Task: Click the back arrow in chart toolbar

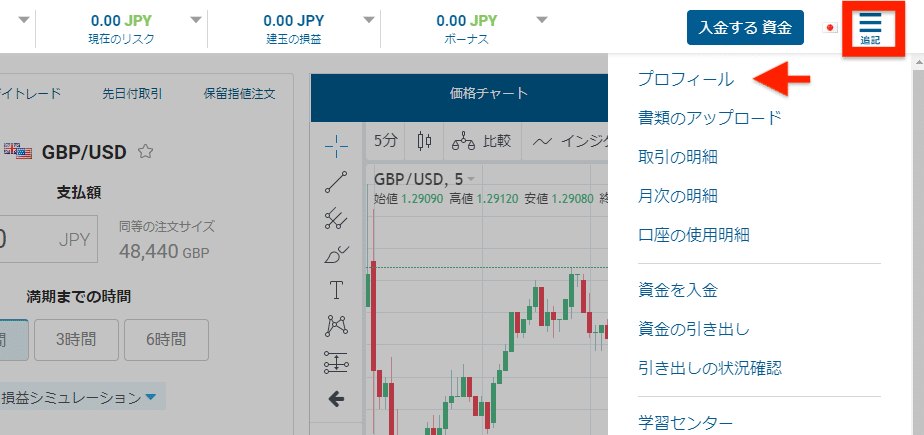Action: pos(336,399)
